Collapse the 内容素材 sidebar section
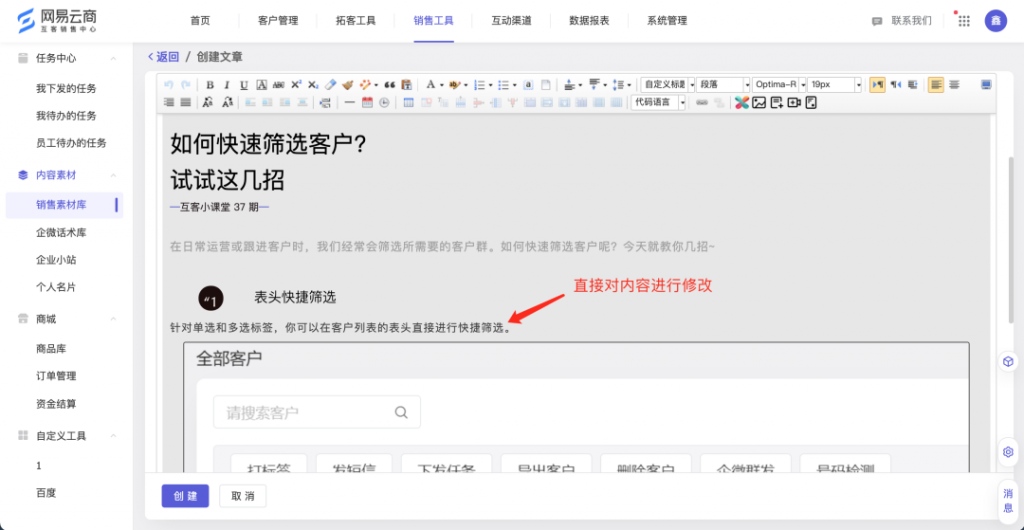 tap(113, 175)
